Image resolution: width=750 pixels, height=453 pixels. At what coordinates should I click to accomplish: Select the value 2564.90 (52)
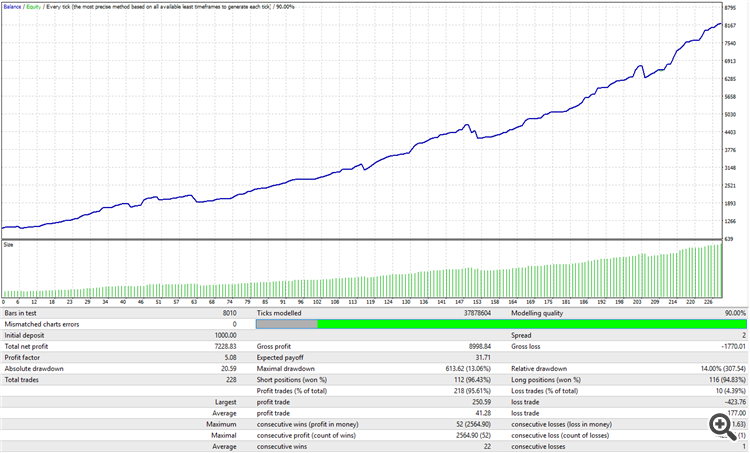coord(474,435)
